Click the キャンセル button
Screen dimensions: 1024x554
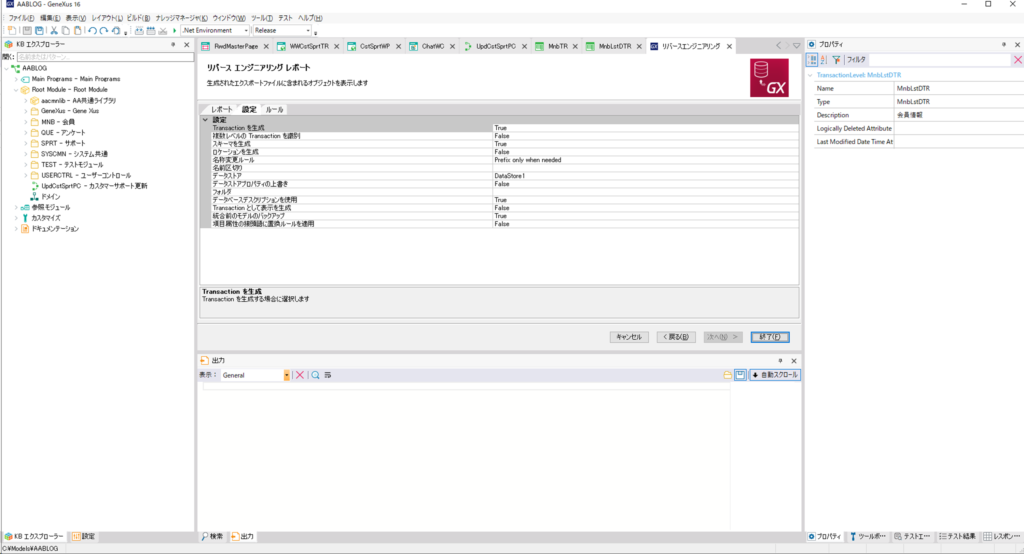click(x=629, y=337)
